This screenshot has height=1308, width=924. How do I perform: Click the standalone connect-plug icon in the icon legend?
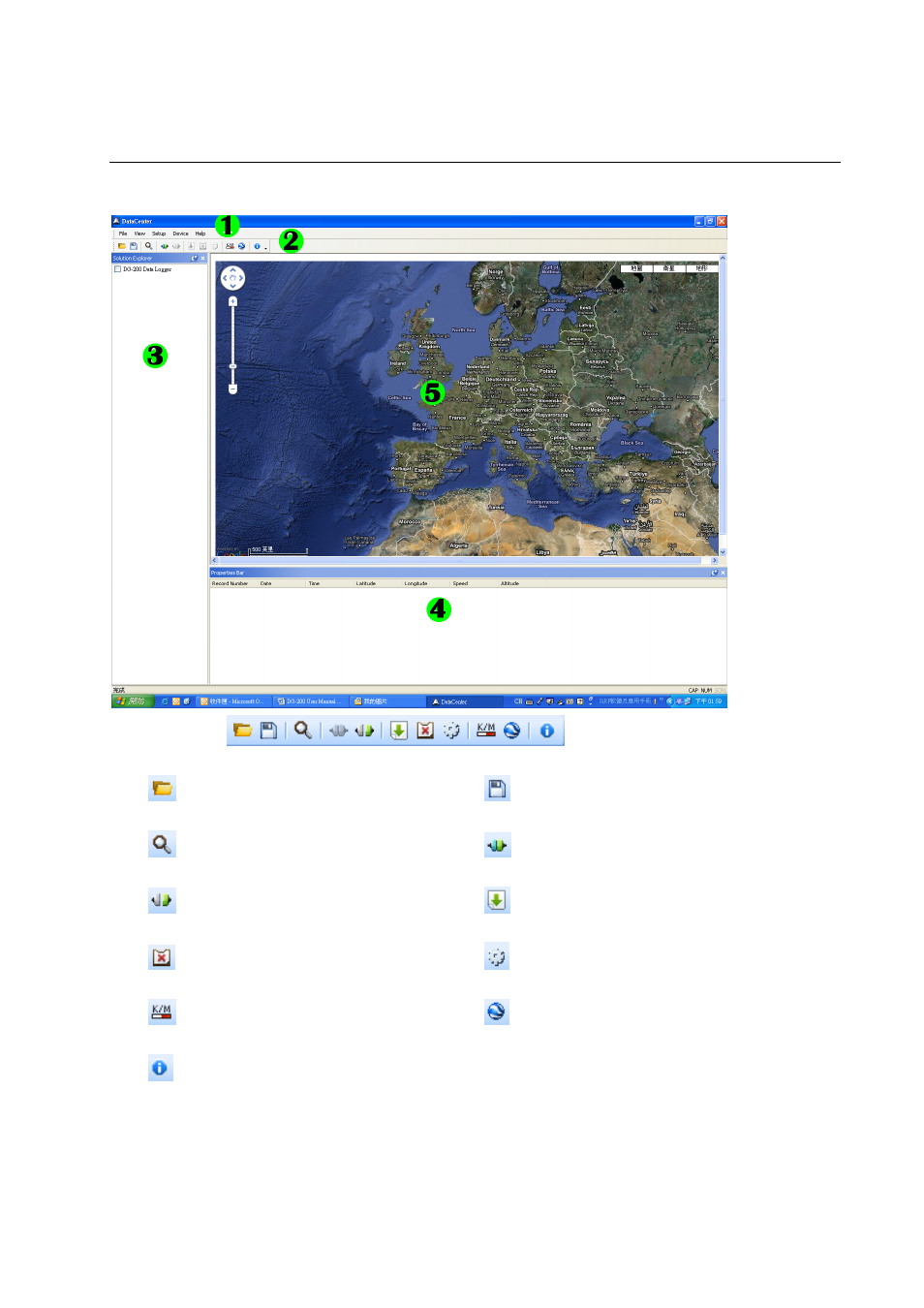[497, 846]
